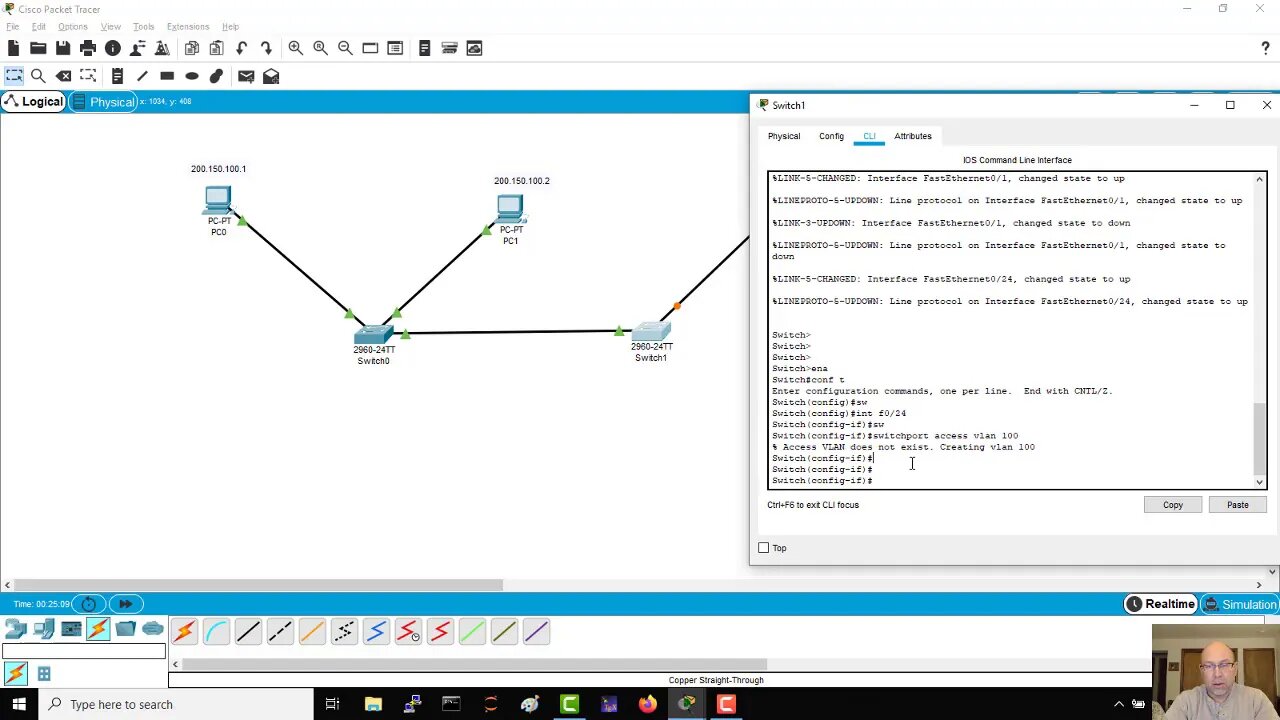1280x720 pixels.
Task: Add a Simple PDU closed envelope icon
Action: pyautogui.click(x=246, y=76)
